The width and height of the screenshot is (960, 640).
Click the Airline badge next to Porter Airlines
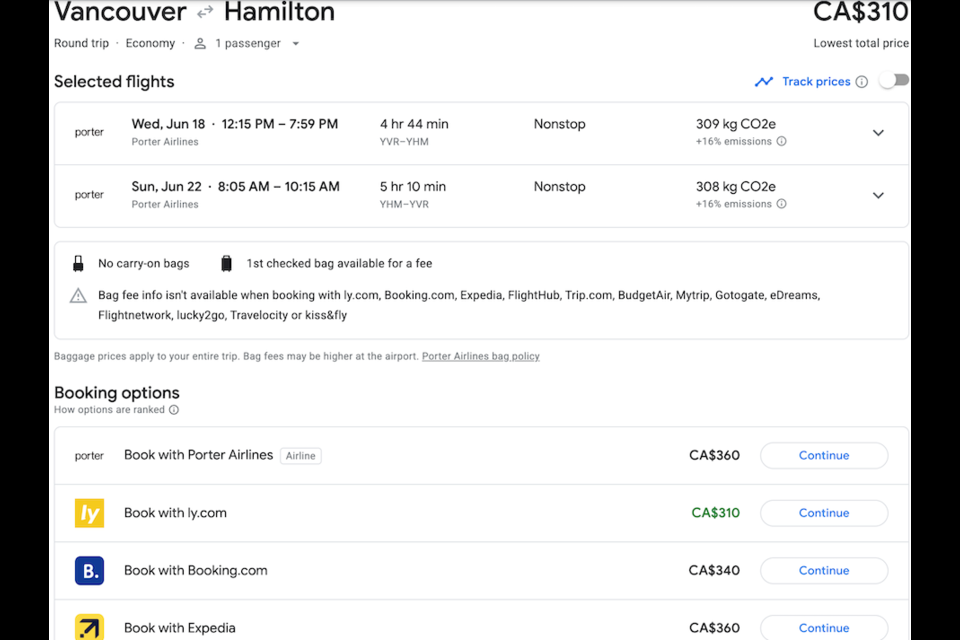click(x=301, y=456)
